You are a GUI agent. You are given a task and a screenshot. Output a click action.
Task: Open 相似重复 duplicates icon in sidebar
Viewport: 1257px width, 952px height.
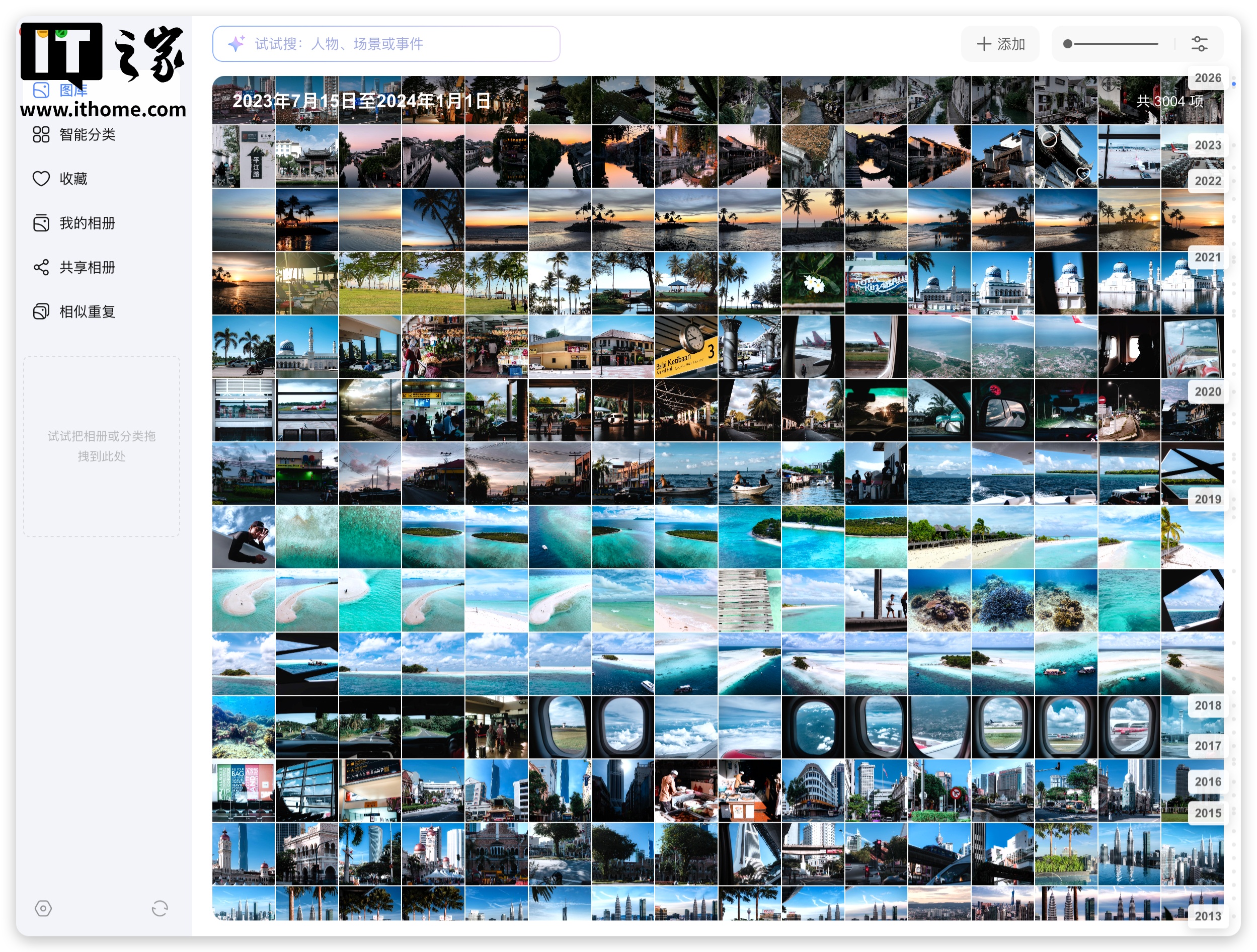(41, 311)
